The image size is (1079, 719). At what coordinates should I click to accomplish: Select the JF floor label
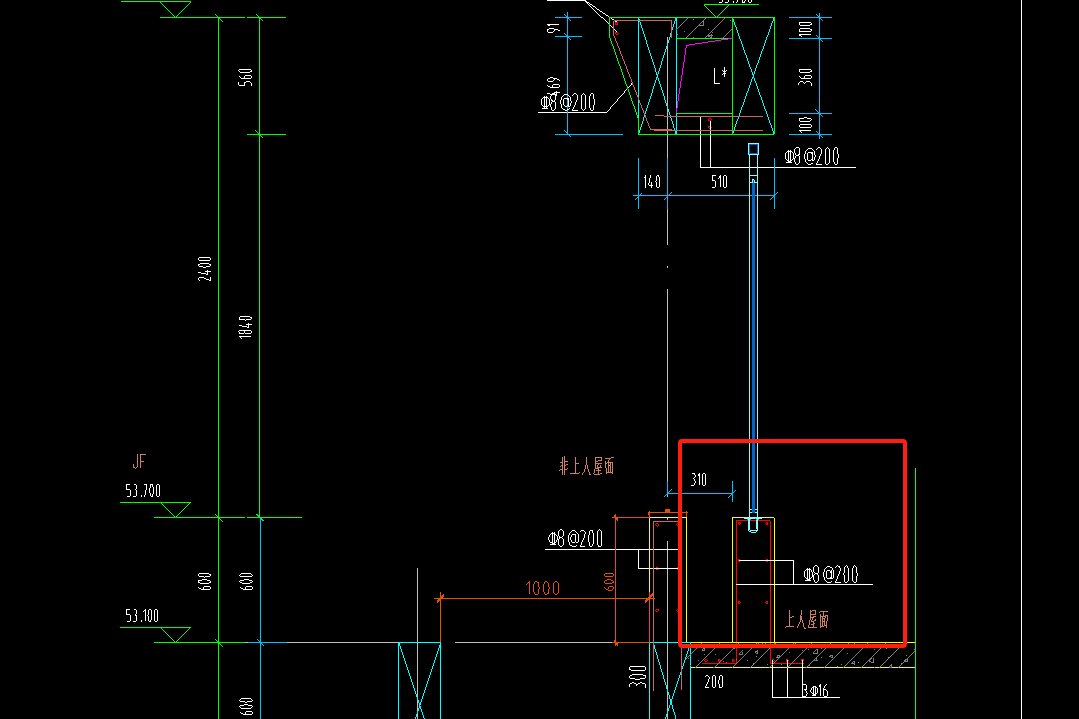click(x=138, y=461)
